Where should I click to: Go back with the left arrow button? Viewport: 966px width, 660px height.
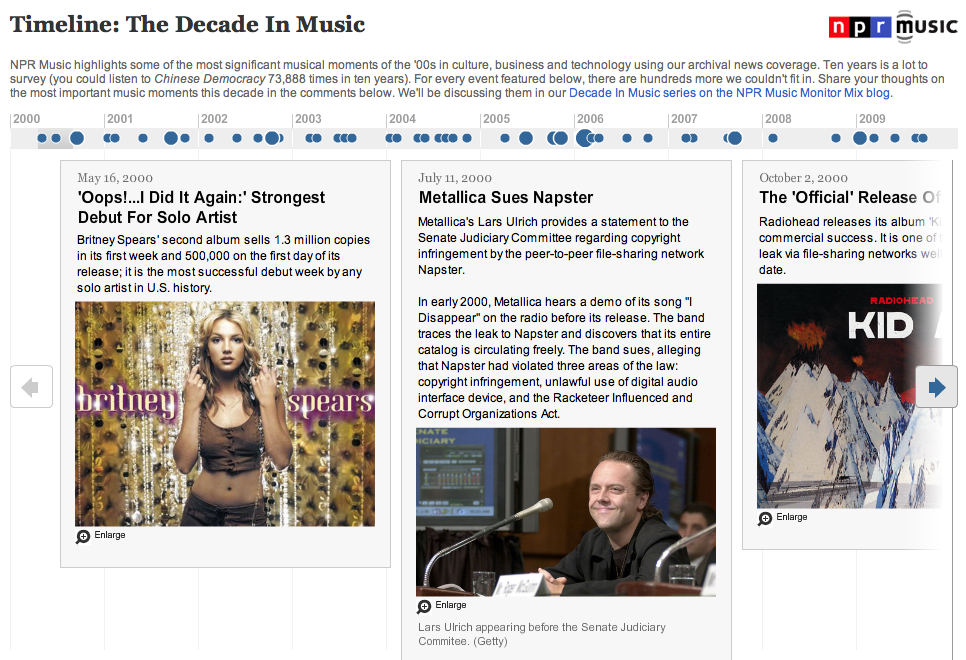tap(31, 387)
